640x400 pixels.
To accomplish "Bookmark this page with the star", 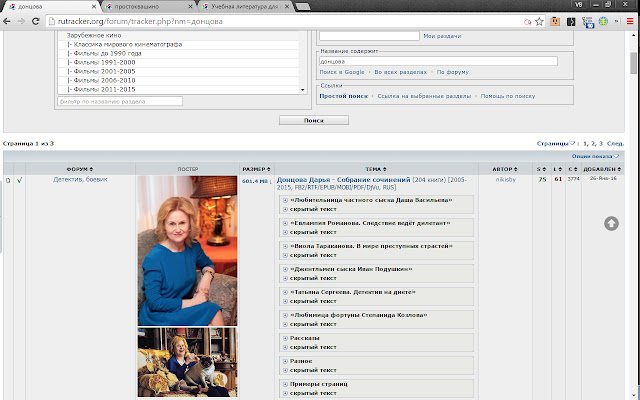I will (x=539, y=22).
